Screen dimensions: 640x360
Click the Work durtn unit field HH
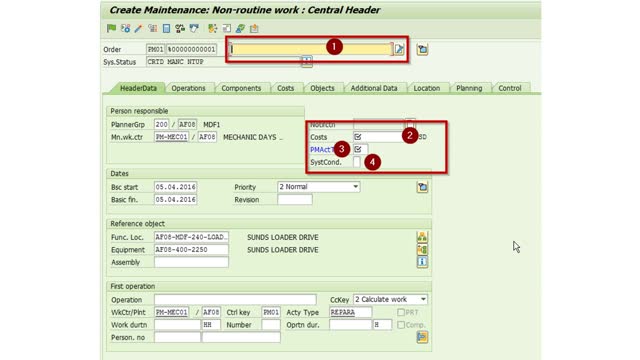(x=211, y=325)
